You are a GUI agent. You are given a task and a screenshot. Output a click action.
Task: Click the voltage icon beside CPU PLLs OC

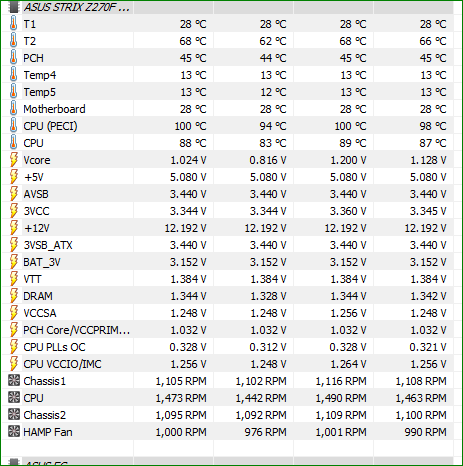[14, 347]
